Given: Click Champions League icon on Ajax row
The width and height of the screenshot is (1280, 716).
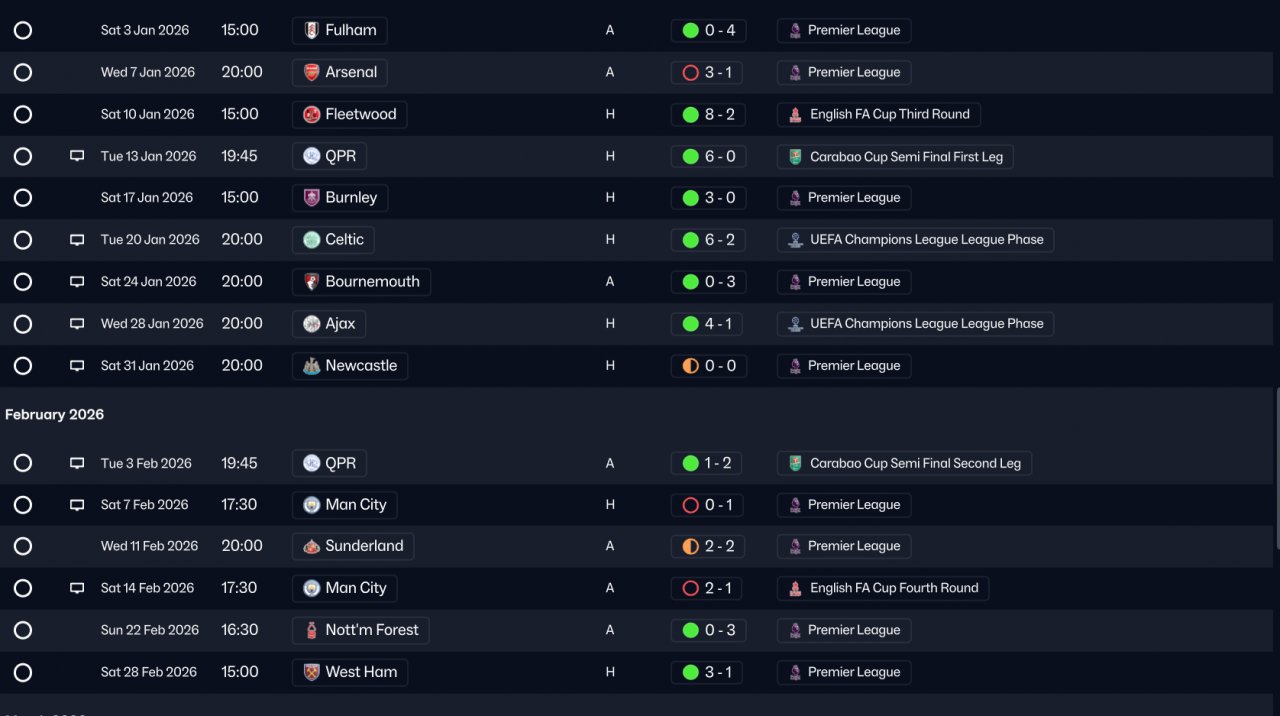Looking at the screenshot, I should 795,324.
